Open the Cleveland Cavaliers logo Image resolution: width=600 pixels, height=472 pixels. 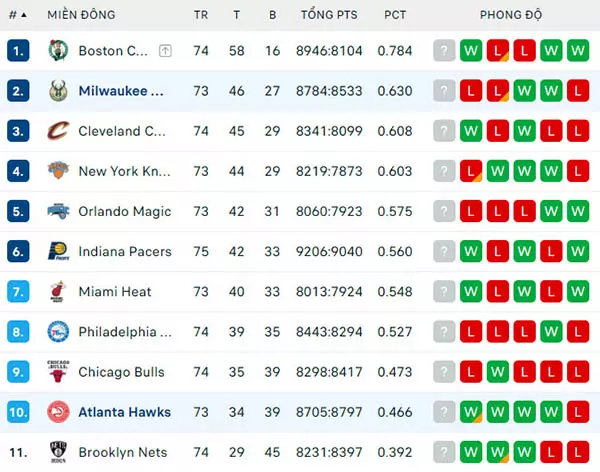click(x=58, y=131)
